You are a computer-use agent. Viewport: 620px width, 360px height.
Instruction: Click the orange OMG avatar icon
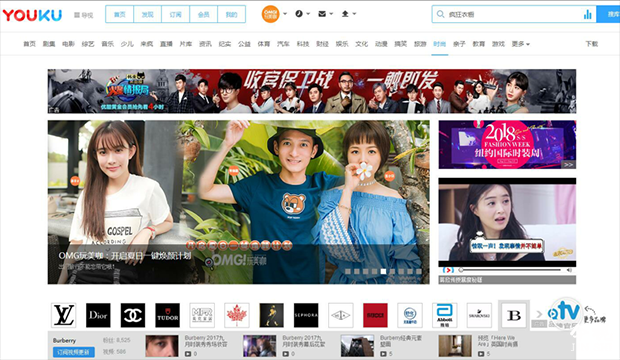coord(270,14)
